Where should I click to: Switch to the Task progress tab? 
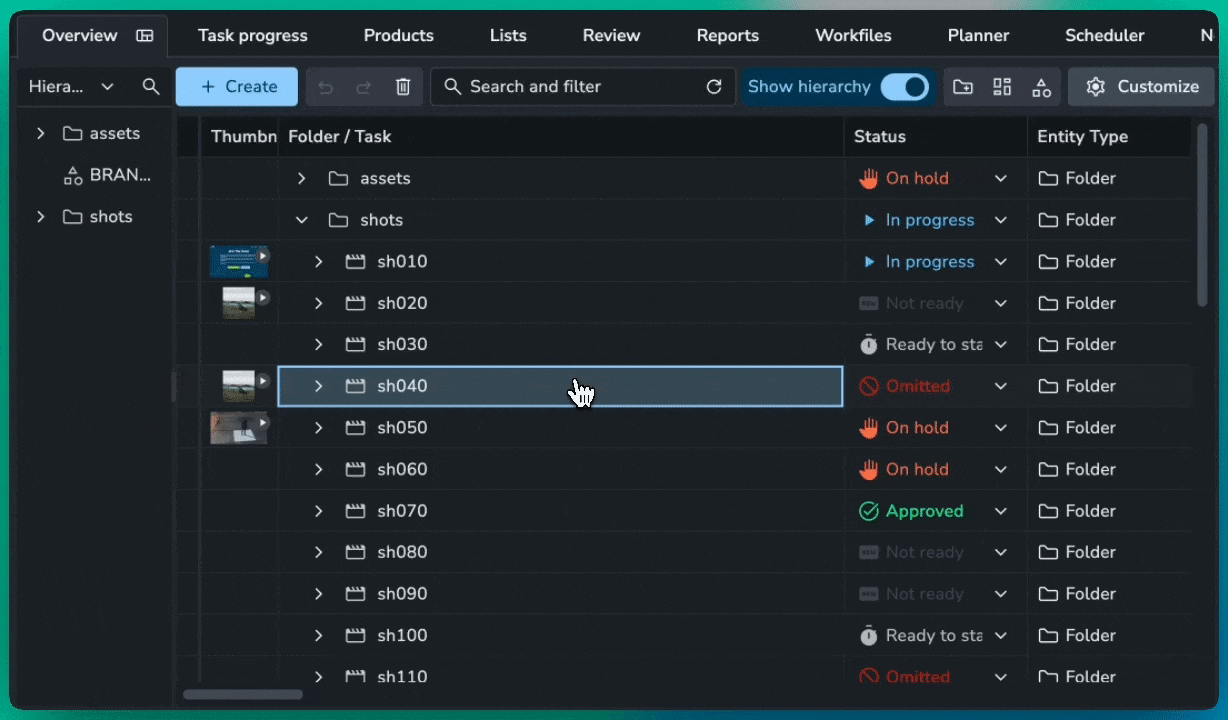point(253,36)
